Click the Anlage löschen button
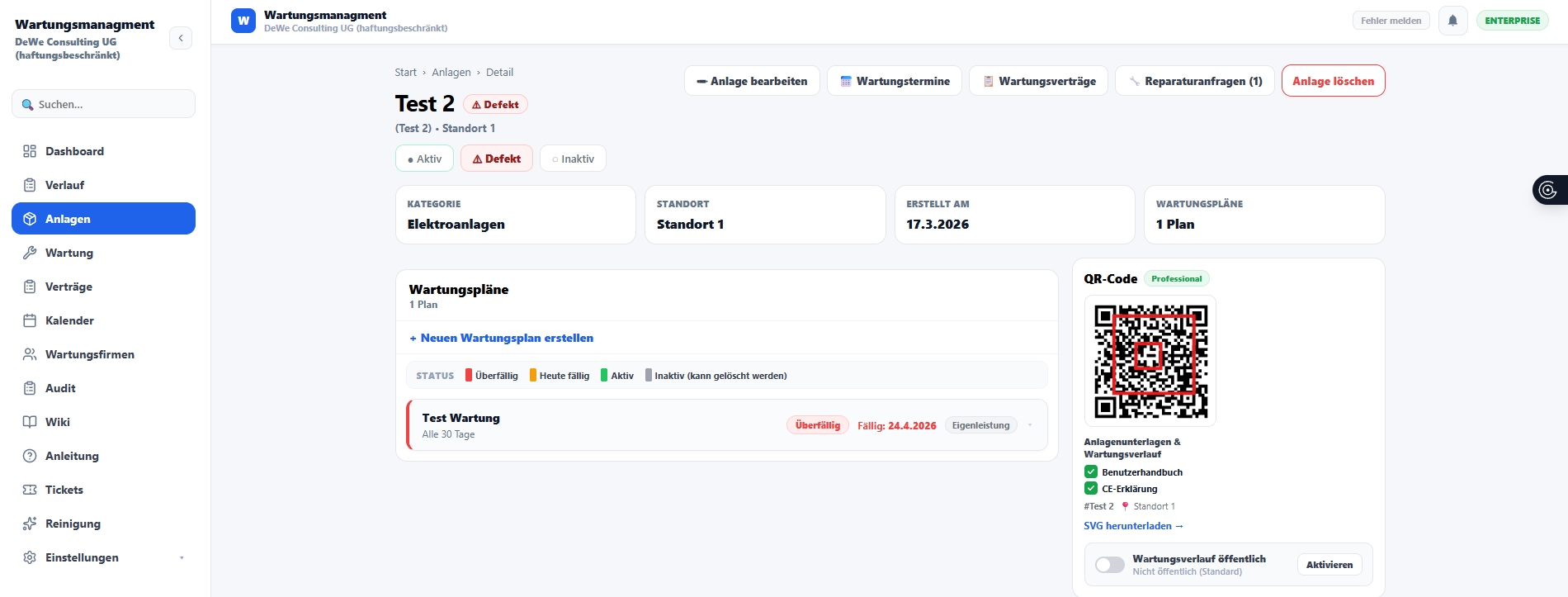The image size is (1568, 597). 1333,81
